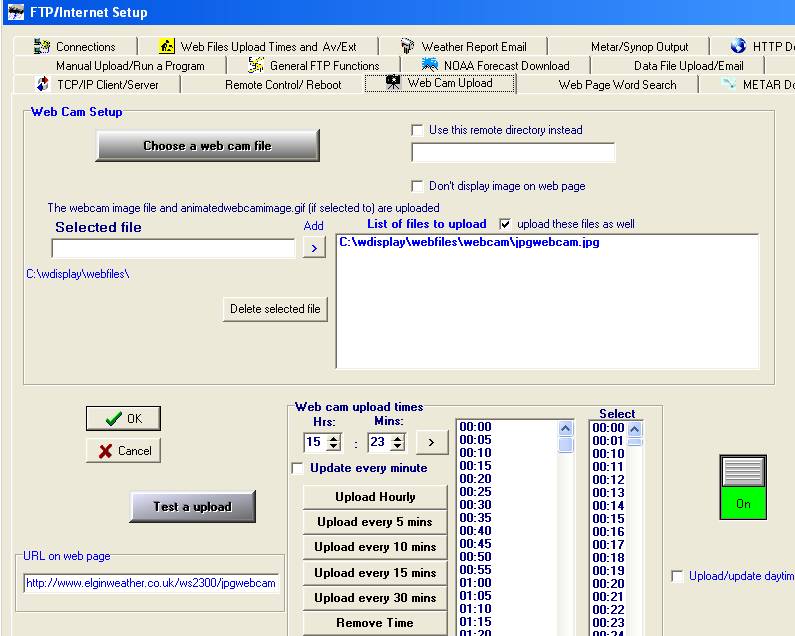Click the upload times list scroll up arrow
The width and height of the screenshot is (795, 636).
(566, 429)
